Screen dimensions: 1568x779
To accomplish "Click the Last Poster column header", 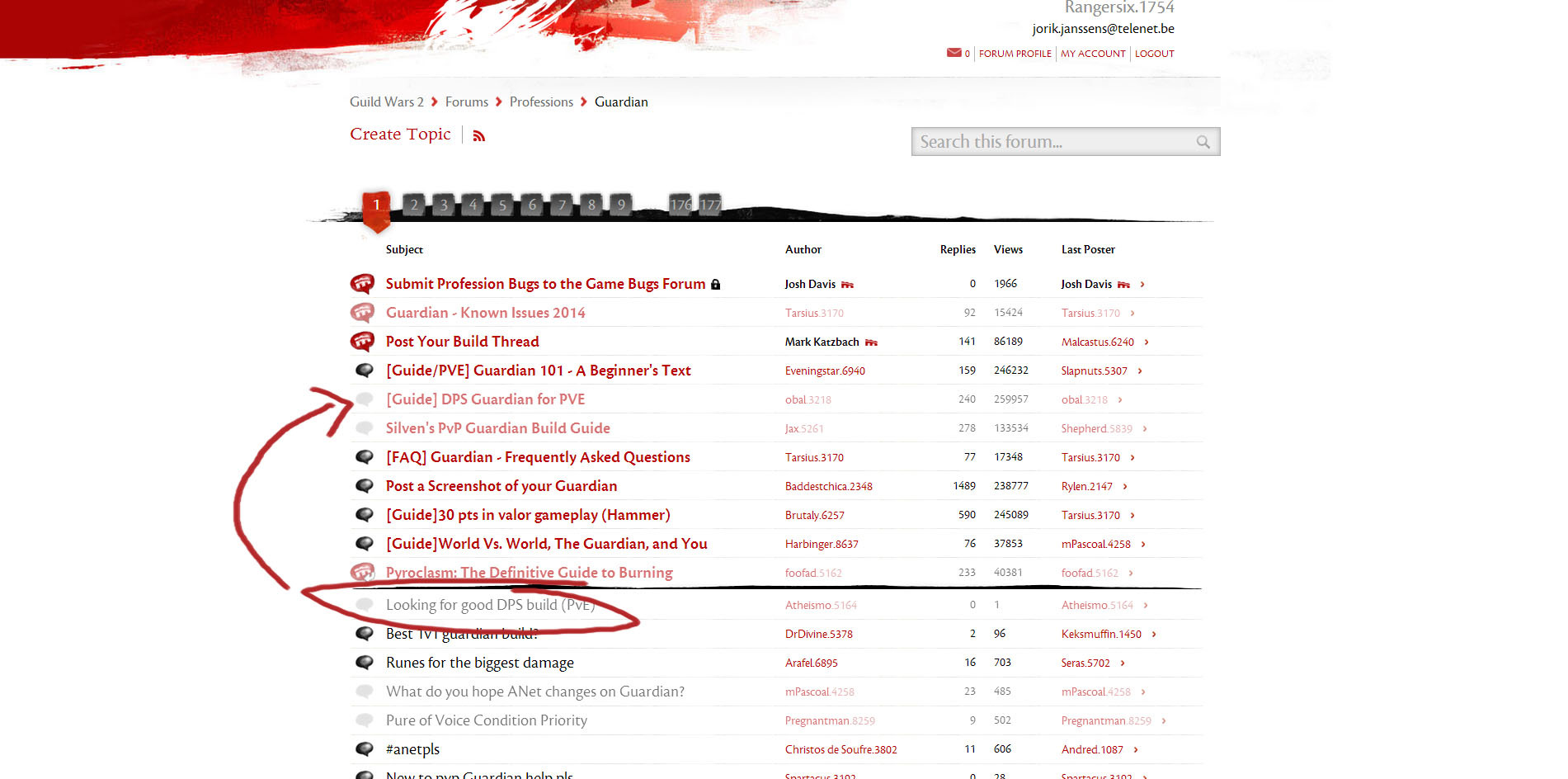I will tap(1088, 249).
